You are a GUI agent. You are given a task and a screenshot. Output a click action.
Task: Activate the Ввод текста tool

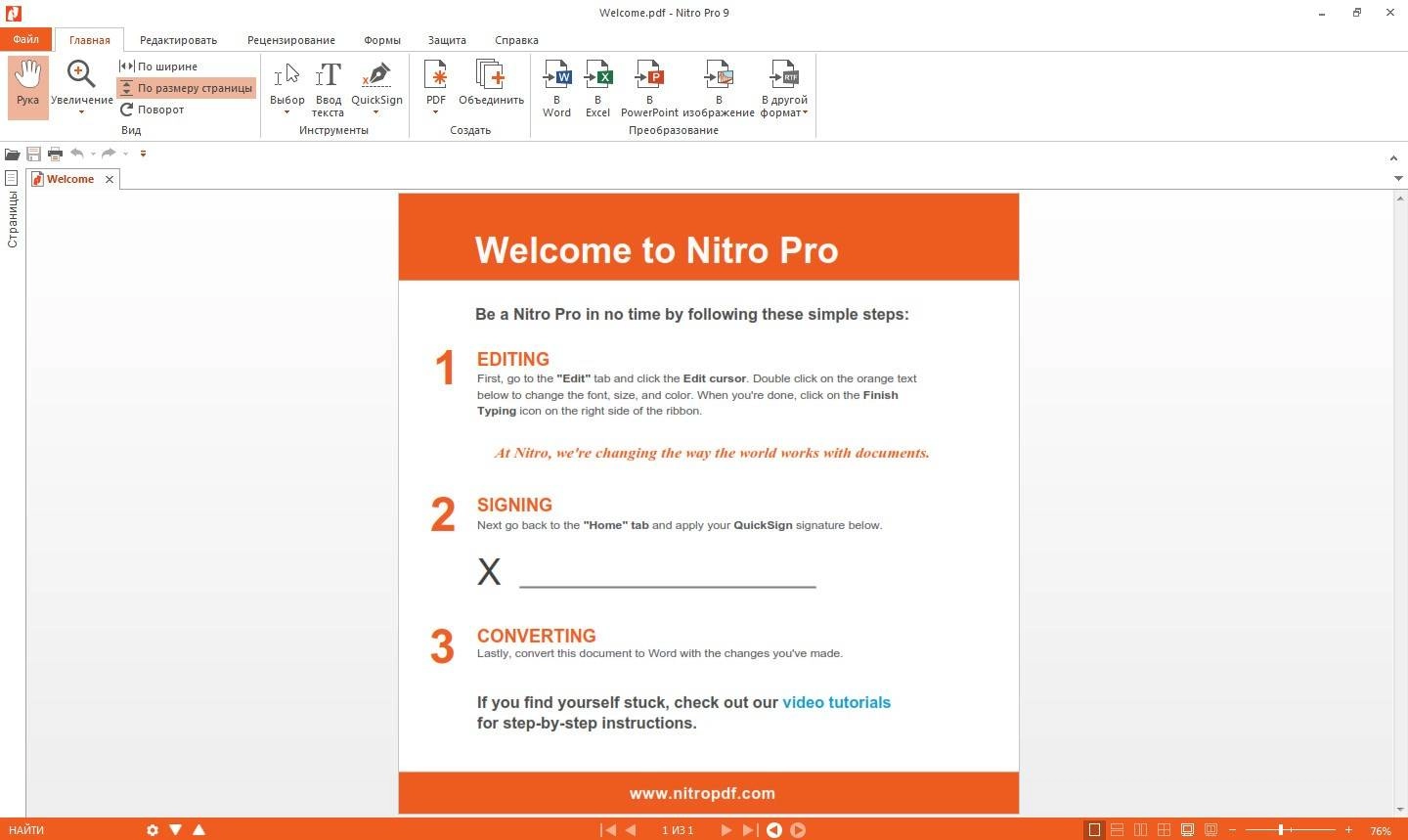pos(329,88)
